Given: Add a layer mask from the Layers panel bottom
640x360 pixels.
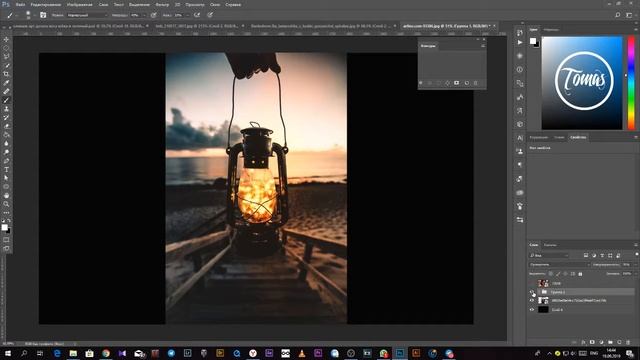Looking at the screenshot, I should pos(592,342).
